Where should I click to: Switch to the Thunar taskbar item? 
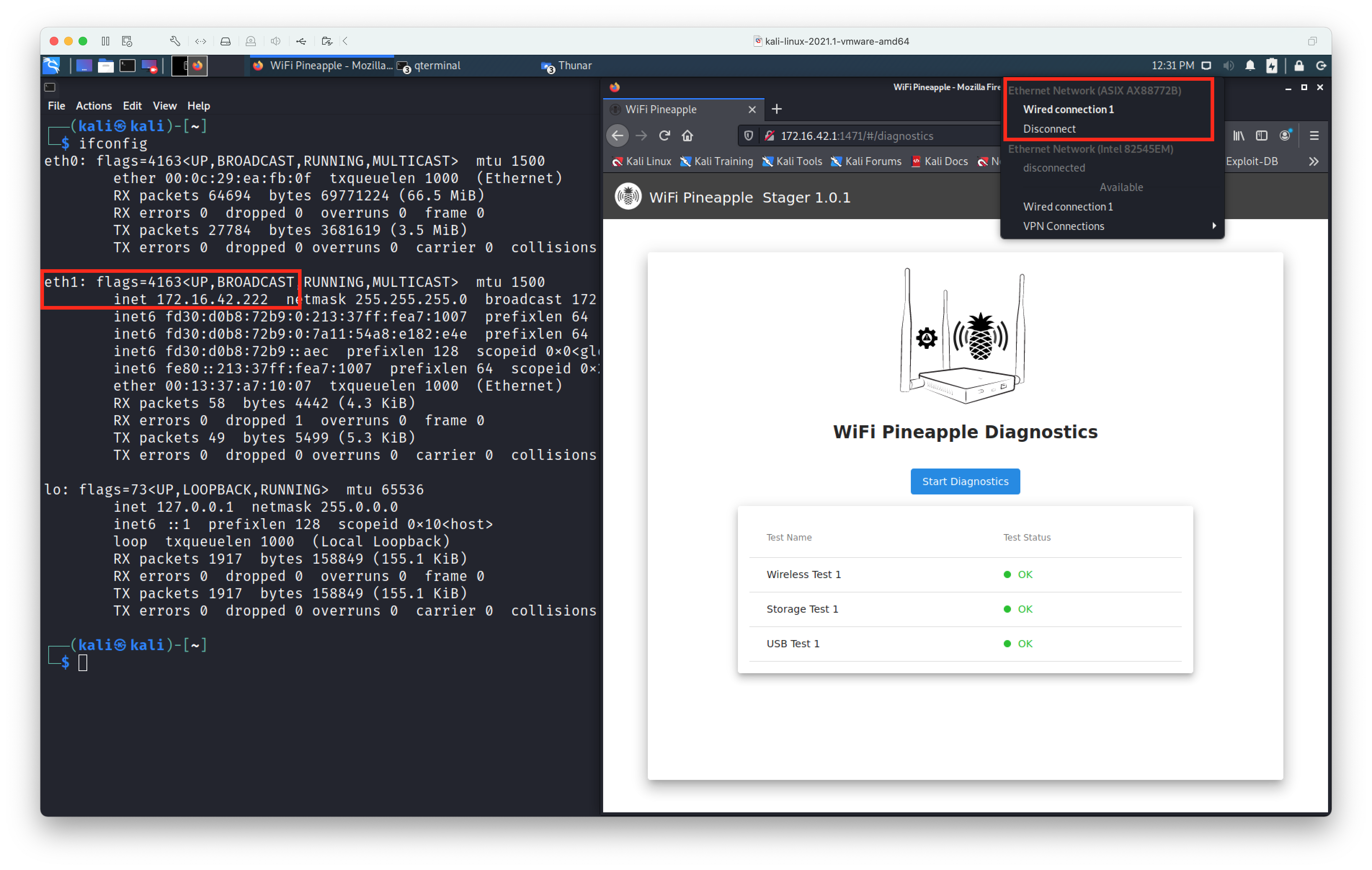[566, 66]
